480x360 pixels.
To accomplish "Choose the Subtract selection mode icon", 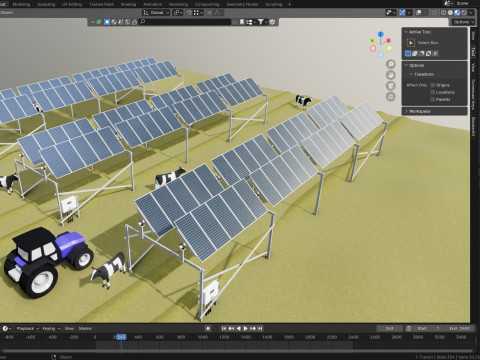I will (x=422, y=53).
